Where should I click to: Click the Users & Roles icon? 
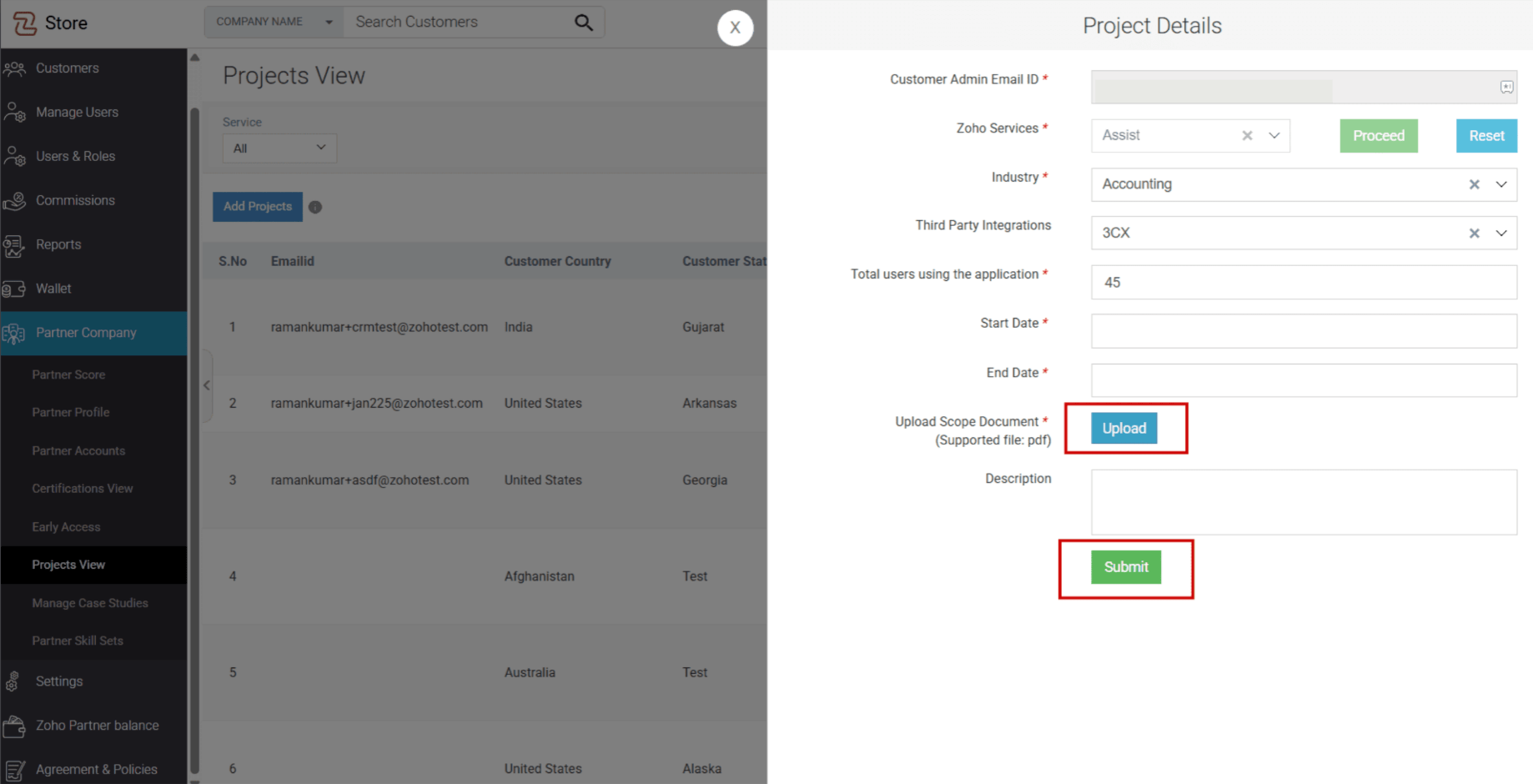pos(14,156)
